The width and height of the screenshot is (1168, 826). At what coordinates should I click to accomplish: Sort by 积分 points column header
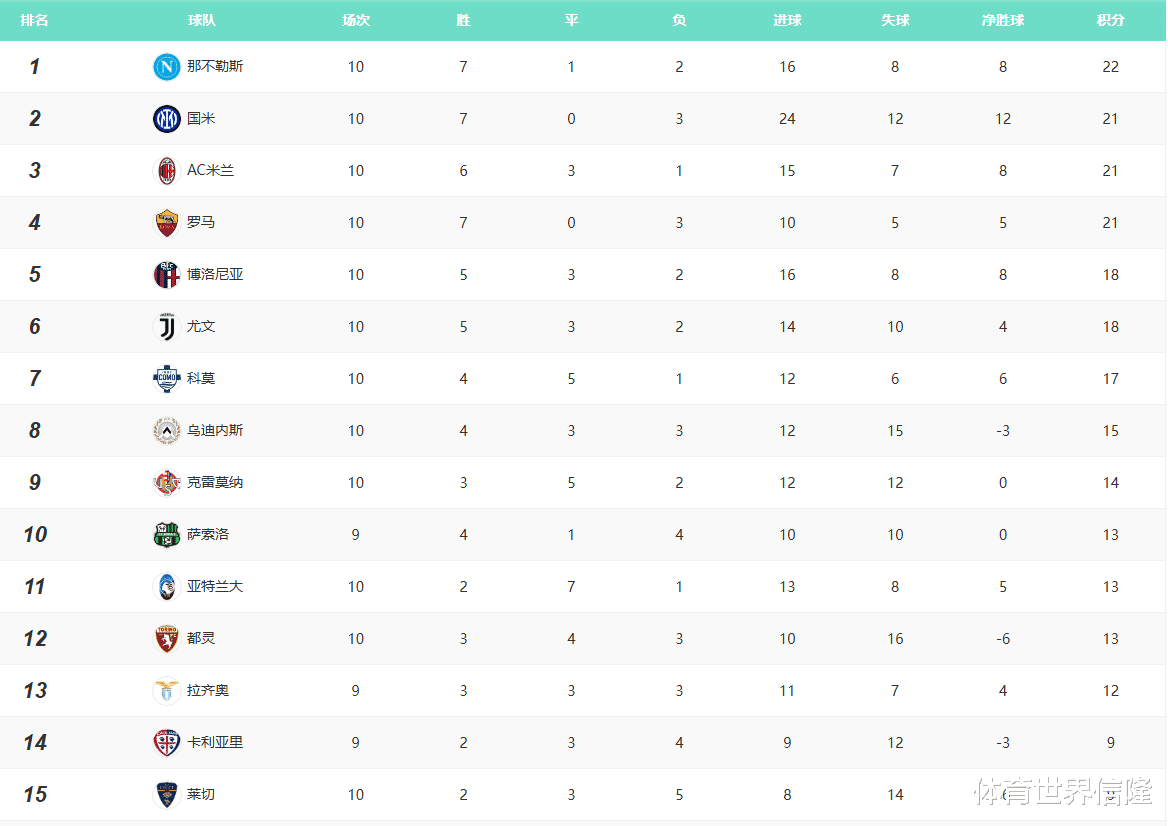[x=1110, y=20]
